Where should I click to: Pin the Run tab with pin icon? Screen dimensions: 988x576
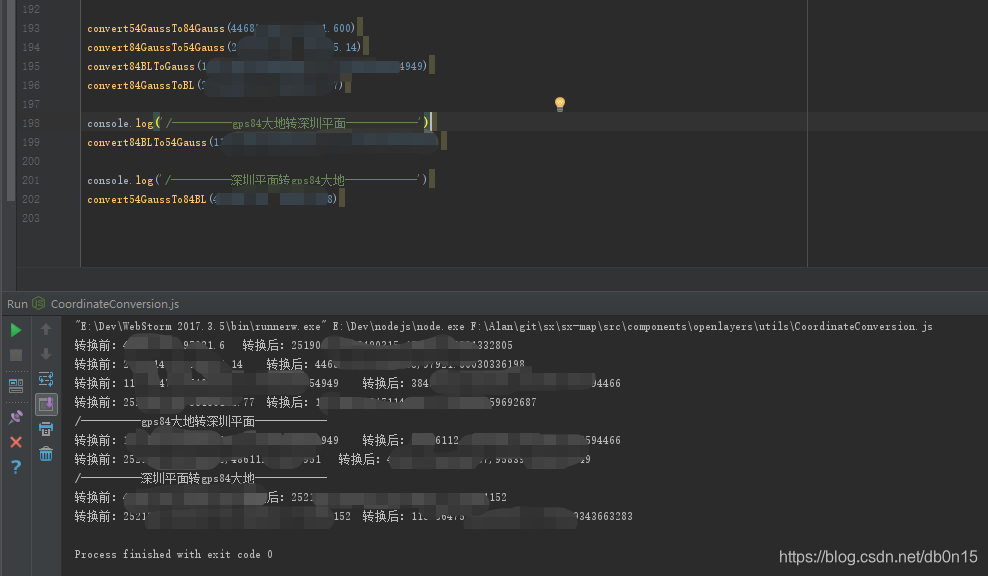pos(16,417)
